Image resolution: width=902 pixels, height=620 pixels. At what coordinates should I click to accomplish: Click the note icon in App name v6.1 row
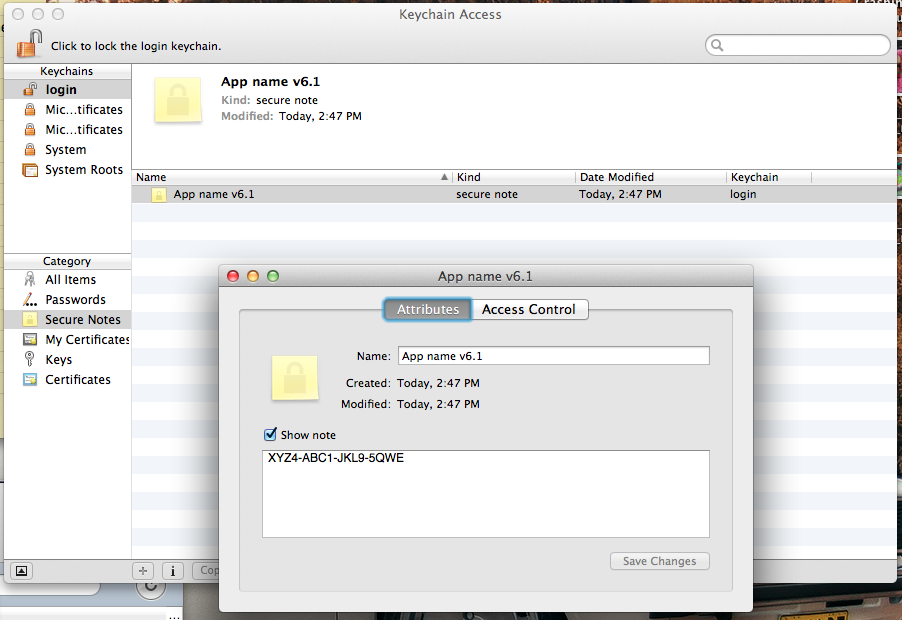tap(159, 195)
